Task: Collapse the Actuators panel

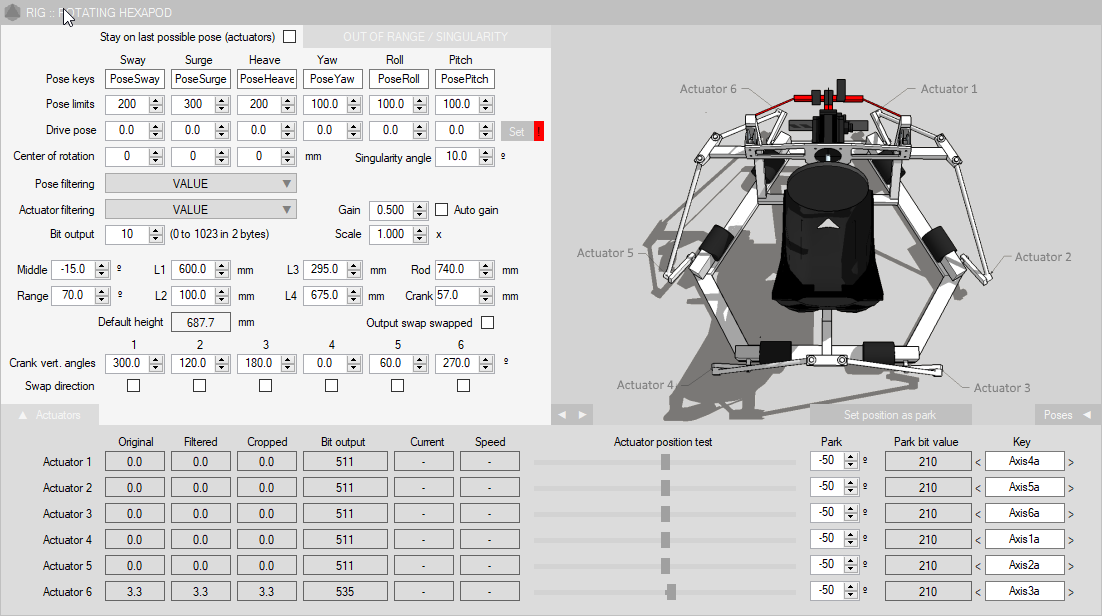Action: pos(49,414)
